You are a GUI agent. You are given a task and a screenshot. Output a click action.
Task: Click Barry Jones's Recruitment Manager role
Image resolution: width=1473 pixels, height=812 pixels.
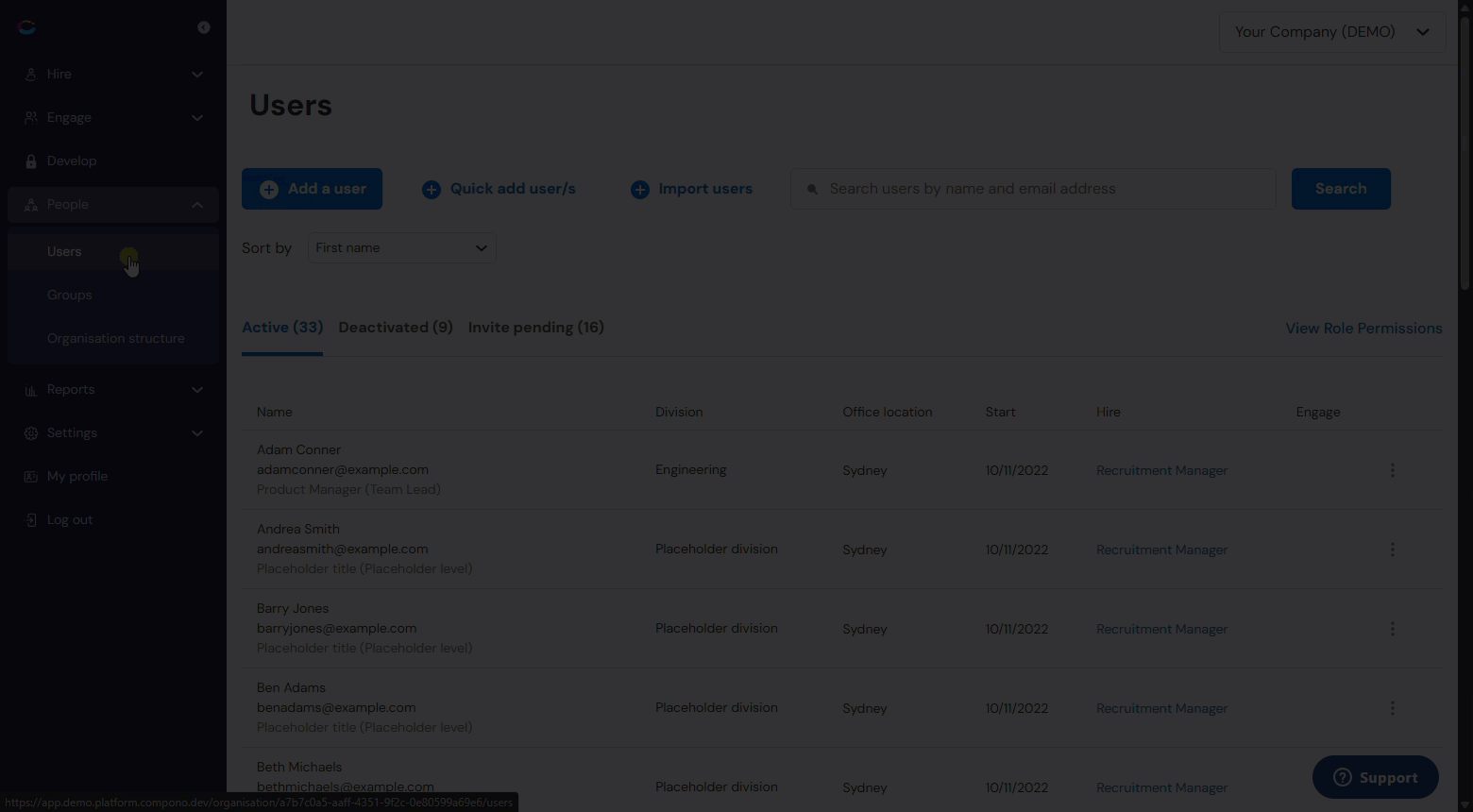click(1161, 629)
